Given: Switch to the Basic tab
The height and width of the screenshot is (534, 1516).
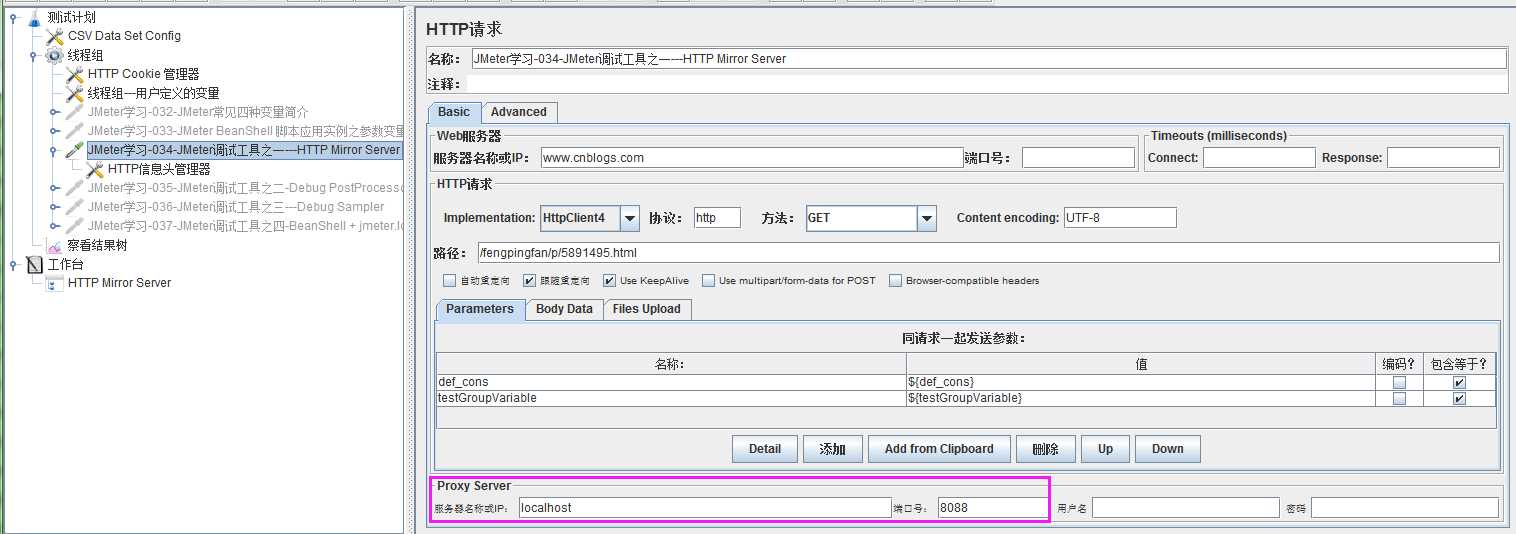Looking at the screenshot, I should (x=454, y=112).
